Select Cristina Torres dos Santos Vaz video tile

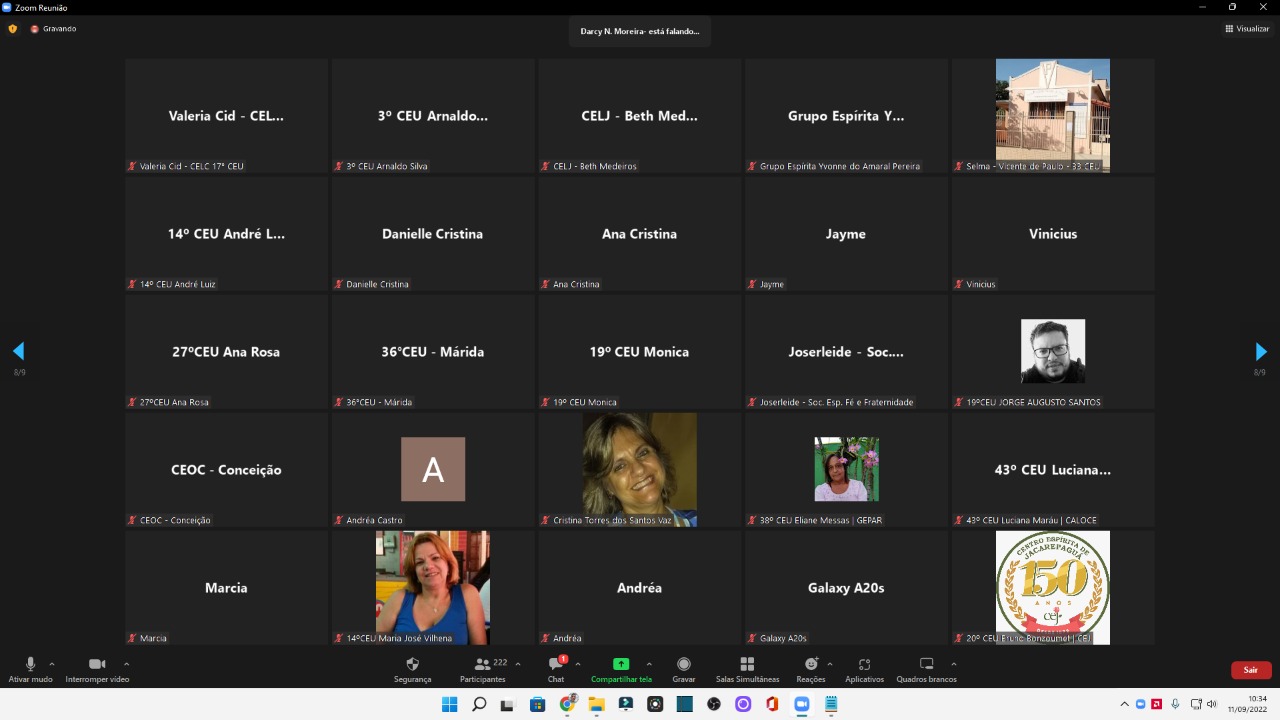click(x=639, y=469)
